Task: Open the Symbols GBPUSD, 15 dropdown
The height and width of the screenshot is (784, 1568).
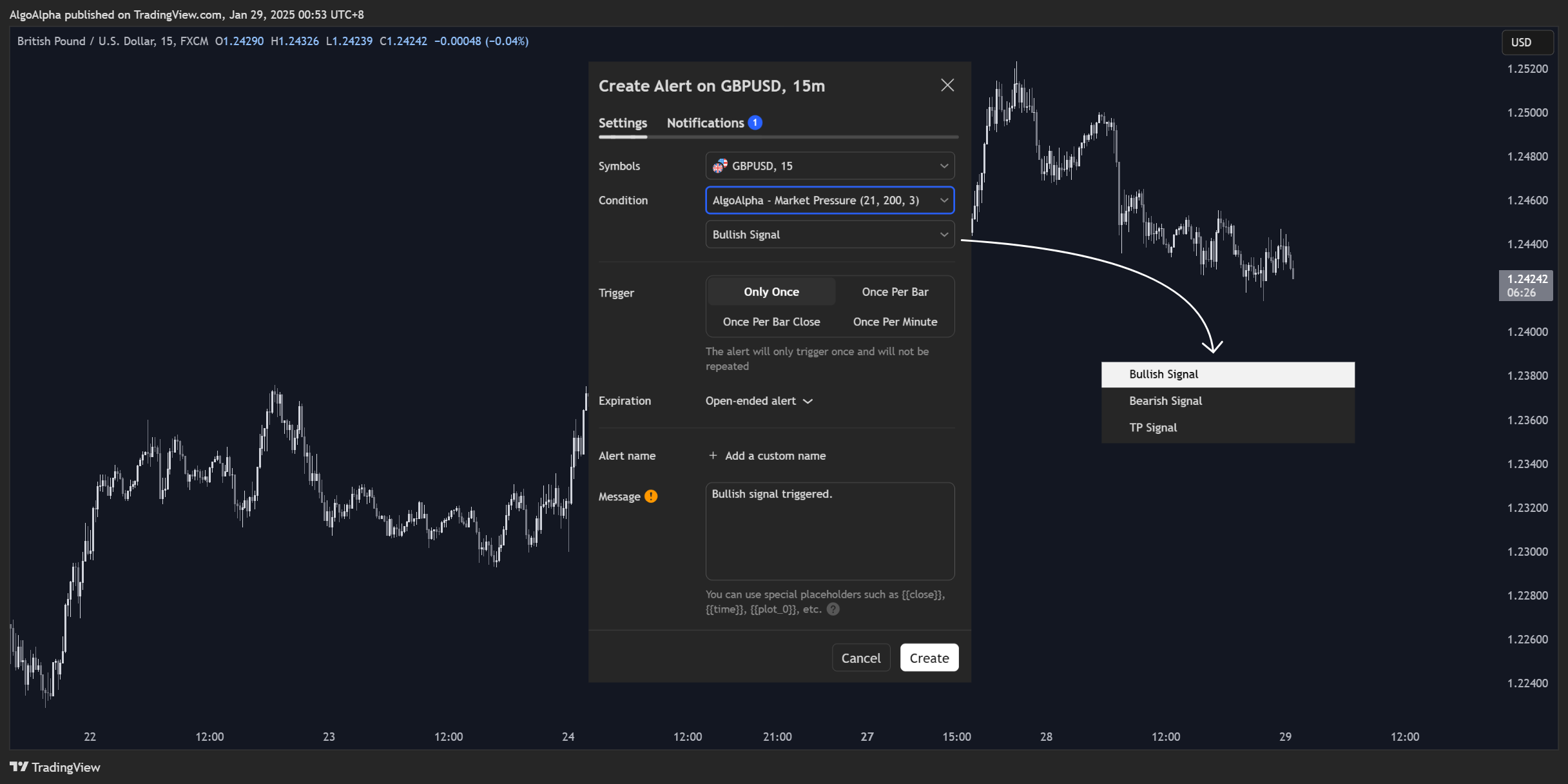Action: tap(830, 166)
